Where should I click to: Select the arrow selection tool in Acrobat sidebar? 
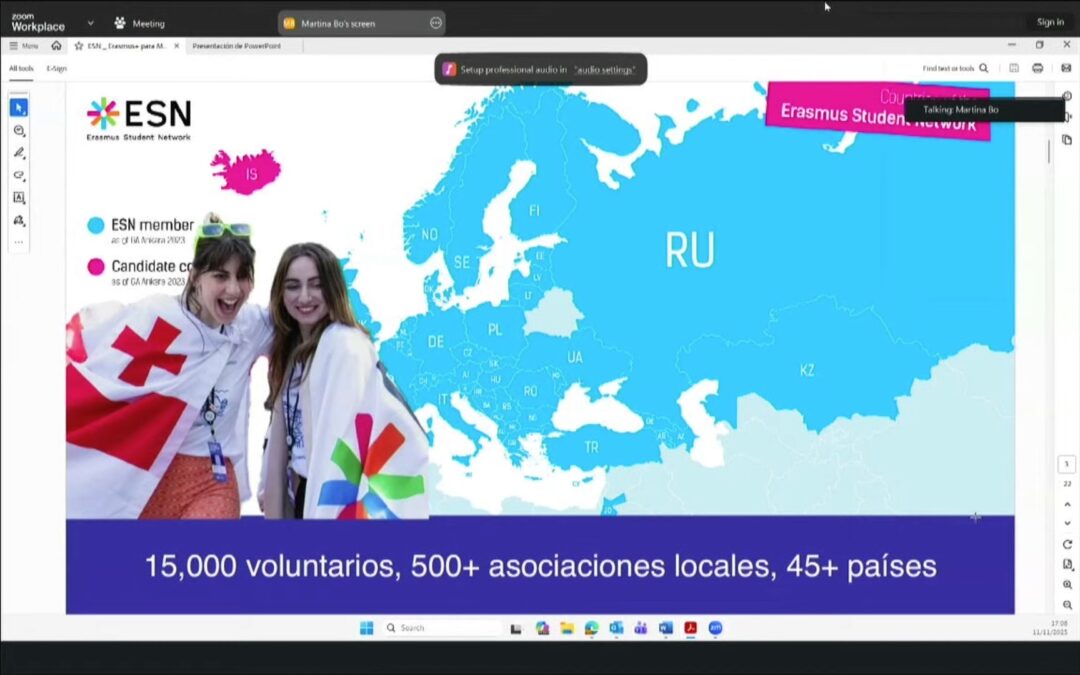[x=18, y=108]
